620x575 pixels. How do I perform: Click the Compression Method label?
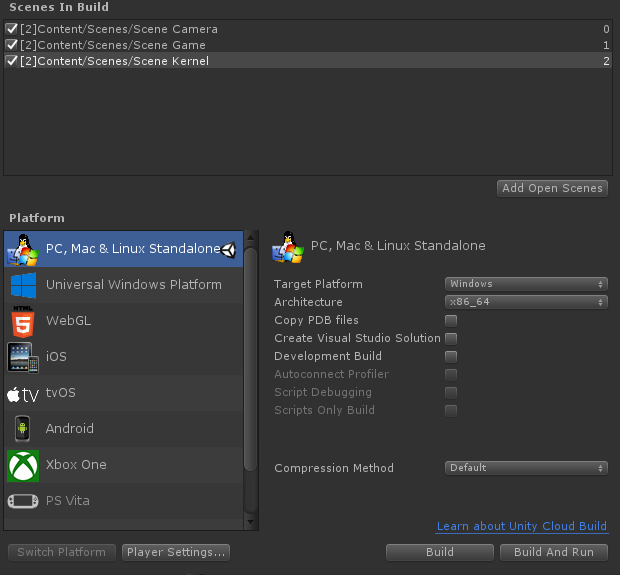point(334,468)
